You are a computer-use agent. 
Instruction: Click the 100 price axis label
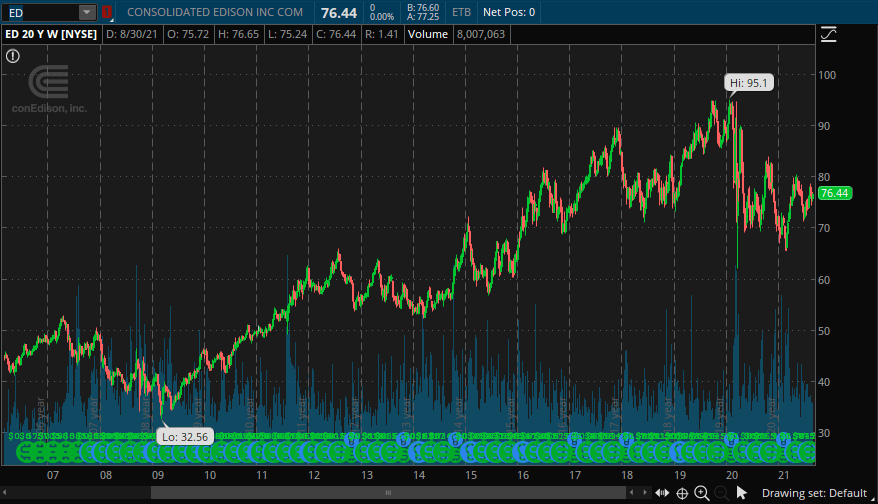(x=827, y=75)
